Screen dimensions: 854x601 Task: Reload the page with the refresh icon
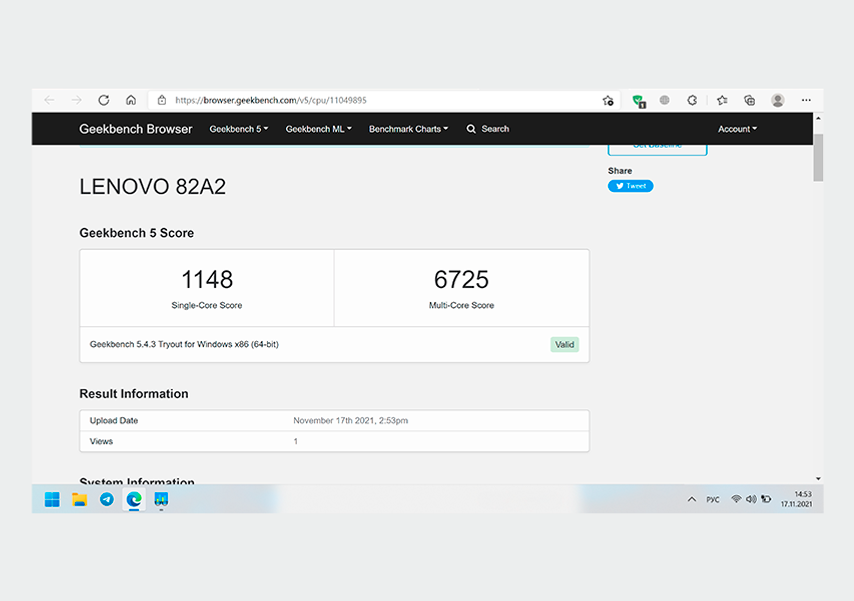pyautogui.click(x=103, y=100)
